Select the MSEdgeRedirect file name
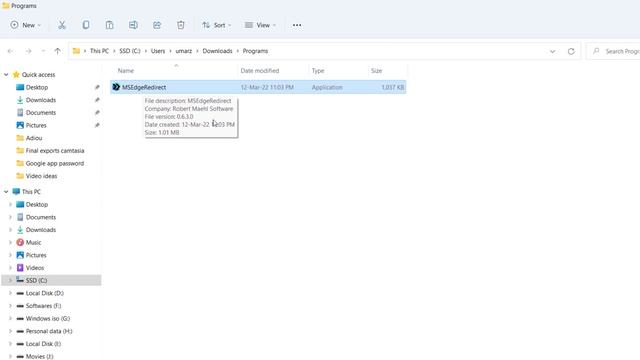 (144, 87)
